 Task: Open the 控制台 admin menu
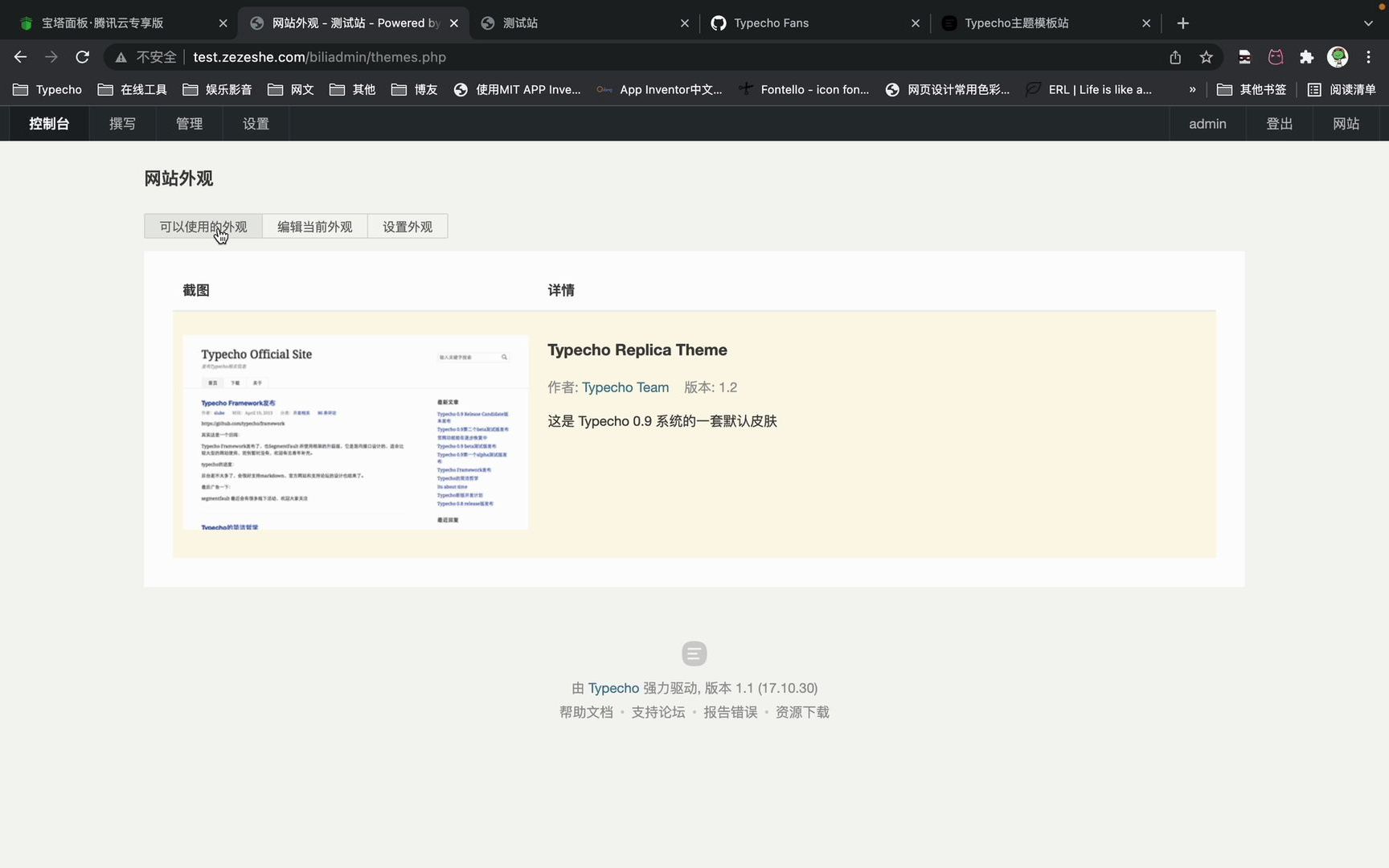tap(49, 124)
